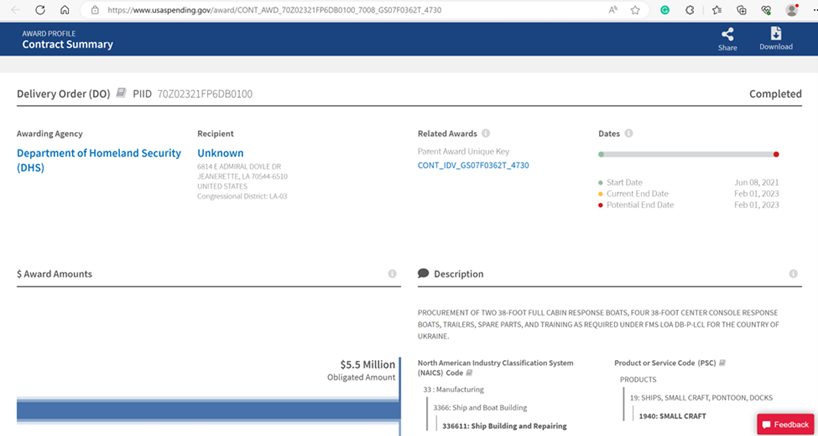Click 336611: Ship Building and Repairing row
Image resolution: width=818 pixels, height=436 pixels.
point(504,426)
